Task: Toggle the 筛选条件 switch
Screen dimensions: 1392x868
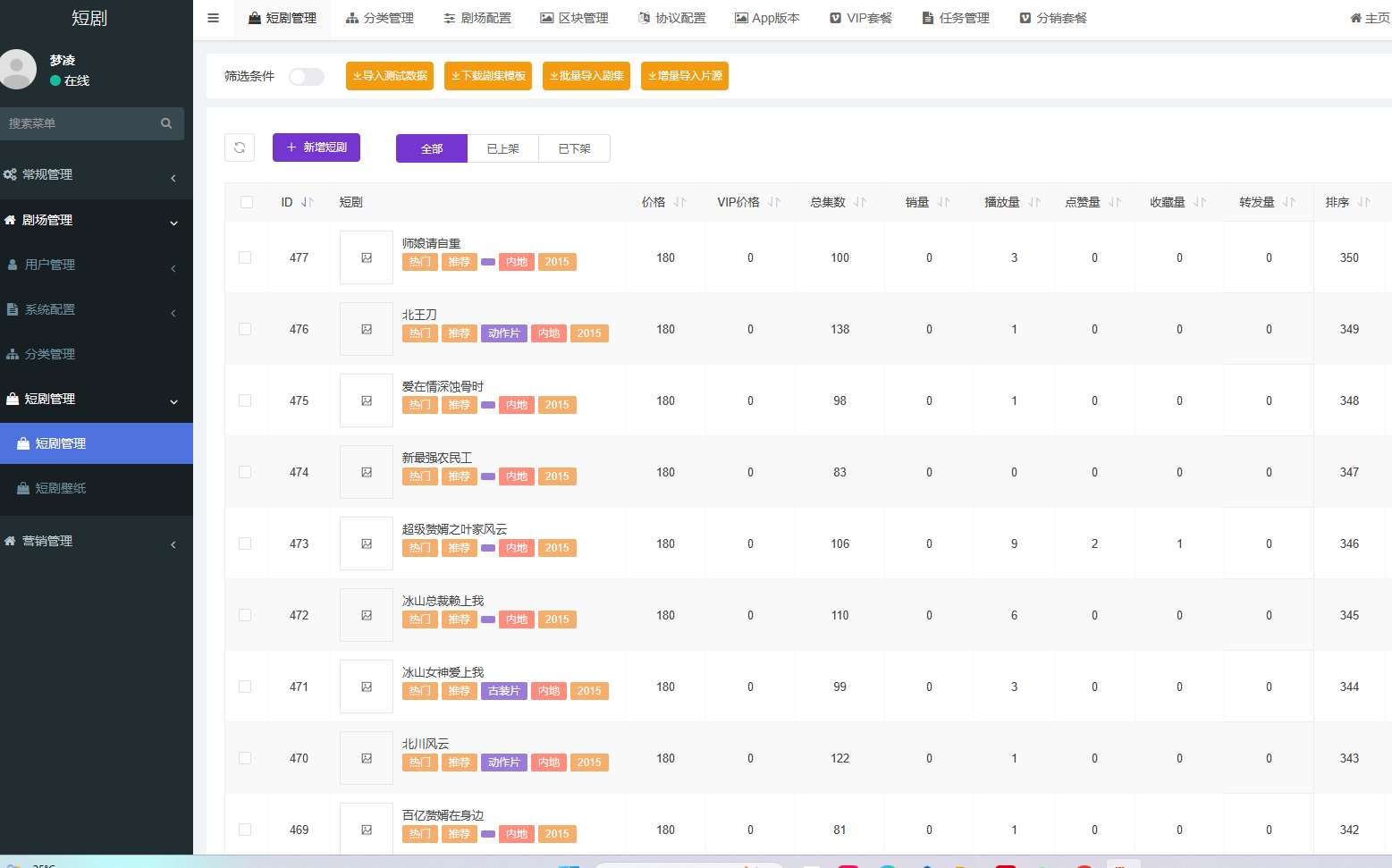Action: coord(307,77)
